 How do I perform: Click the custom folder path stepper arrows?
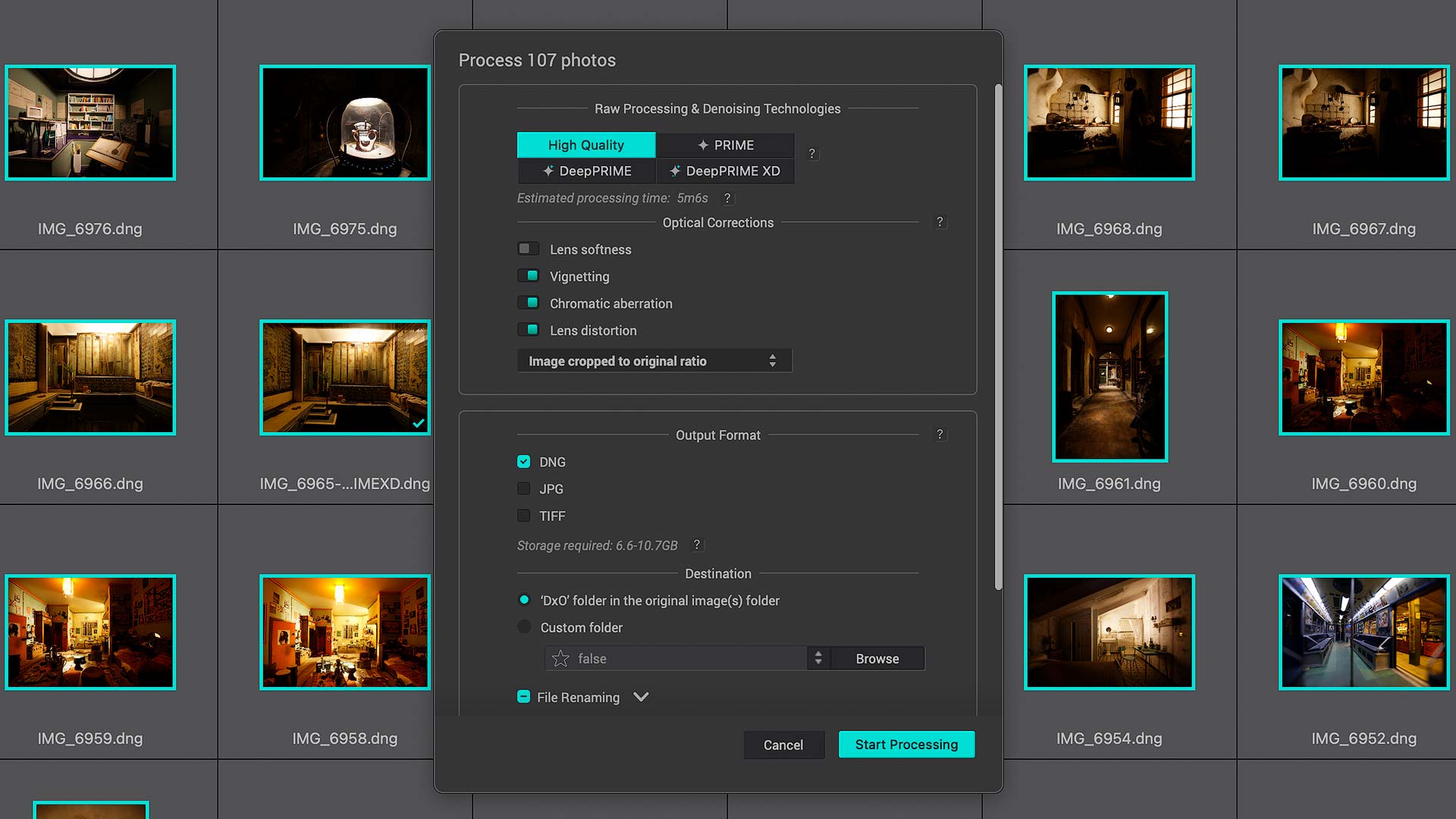pyautogui.click(x=818, y=658)
